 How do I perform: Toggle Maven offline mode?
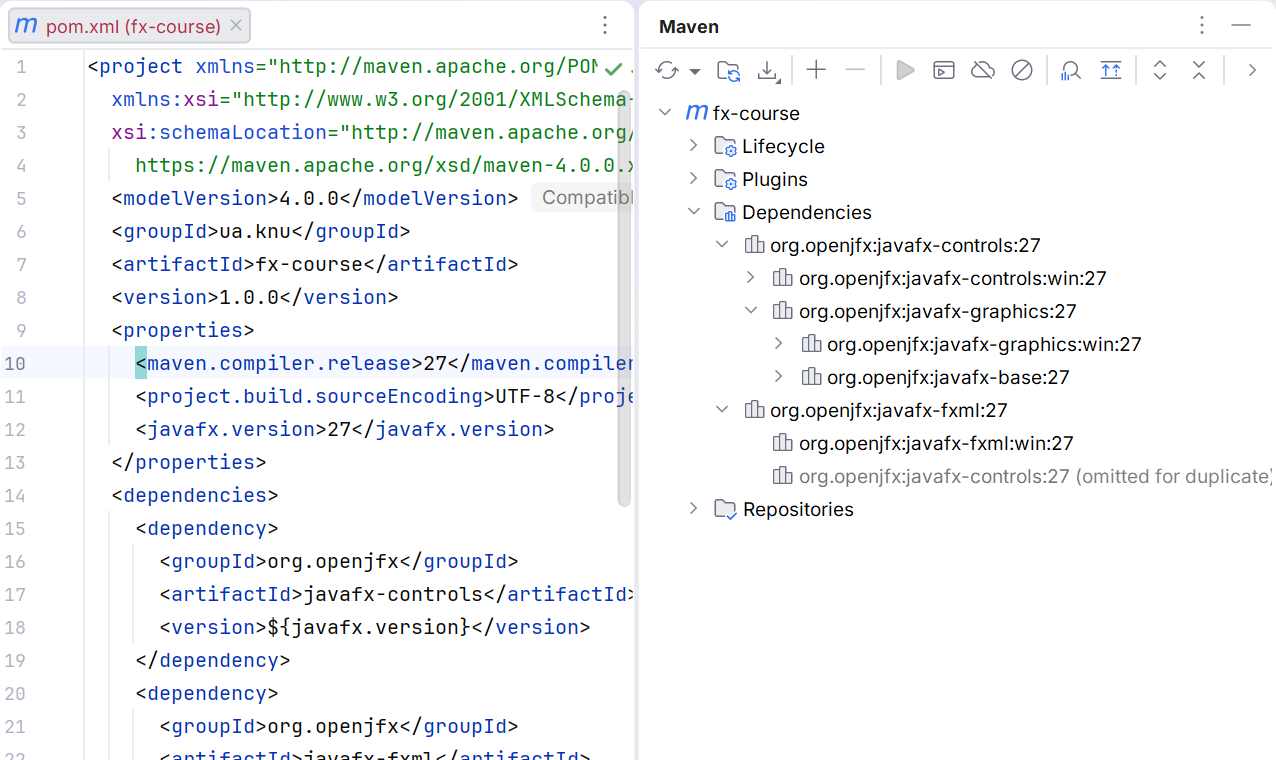(983, 70)
